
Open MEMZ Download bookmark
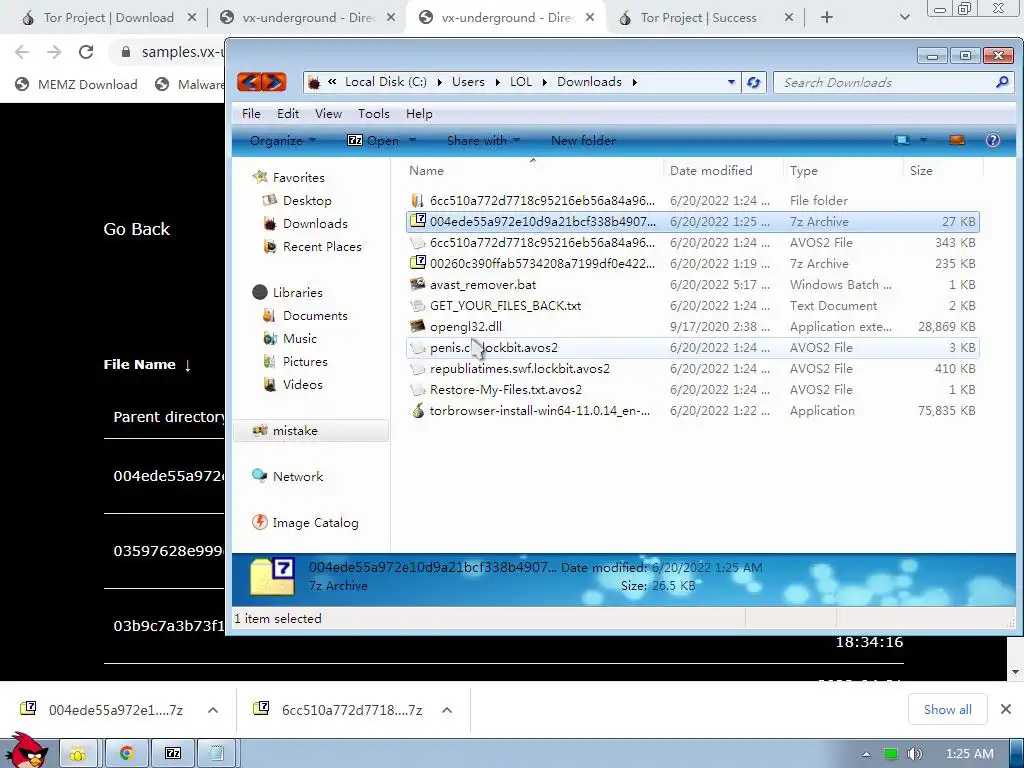(76, 84)
